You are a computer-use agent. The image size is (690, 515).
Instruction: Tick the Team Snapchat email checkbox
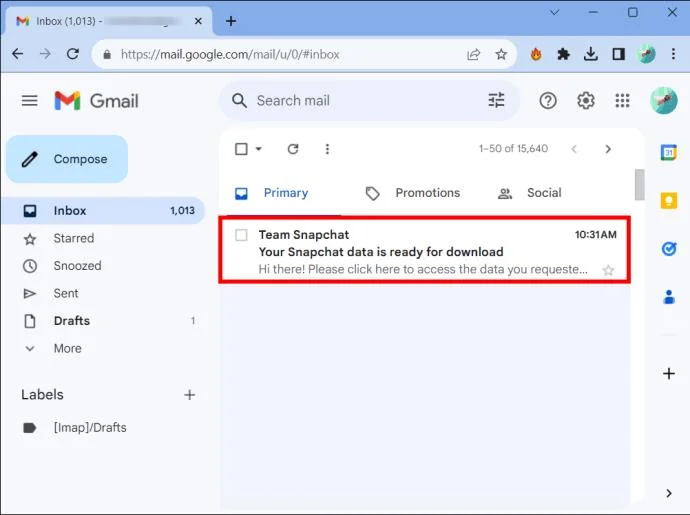coord(241,235)
